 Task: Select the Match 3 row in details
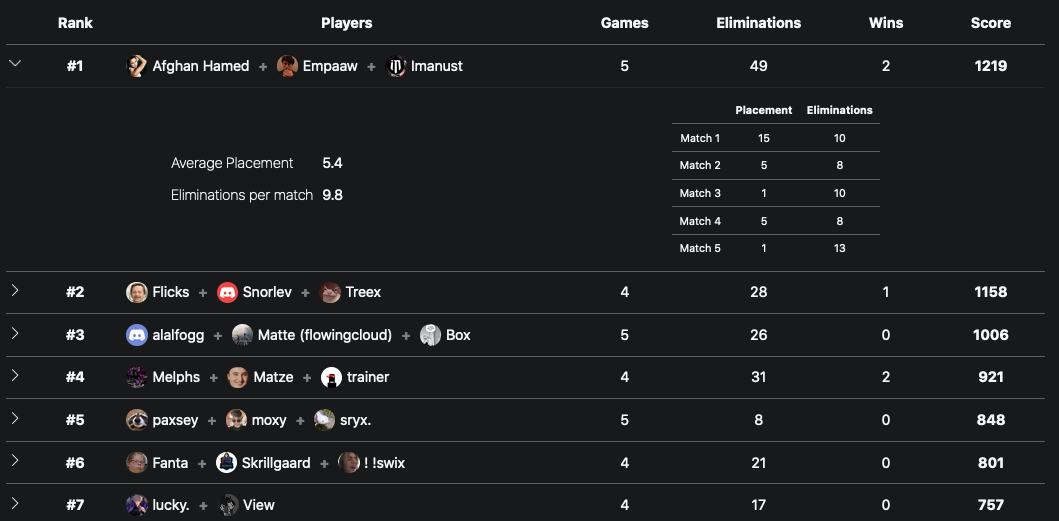[x=776, y=193]
